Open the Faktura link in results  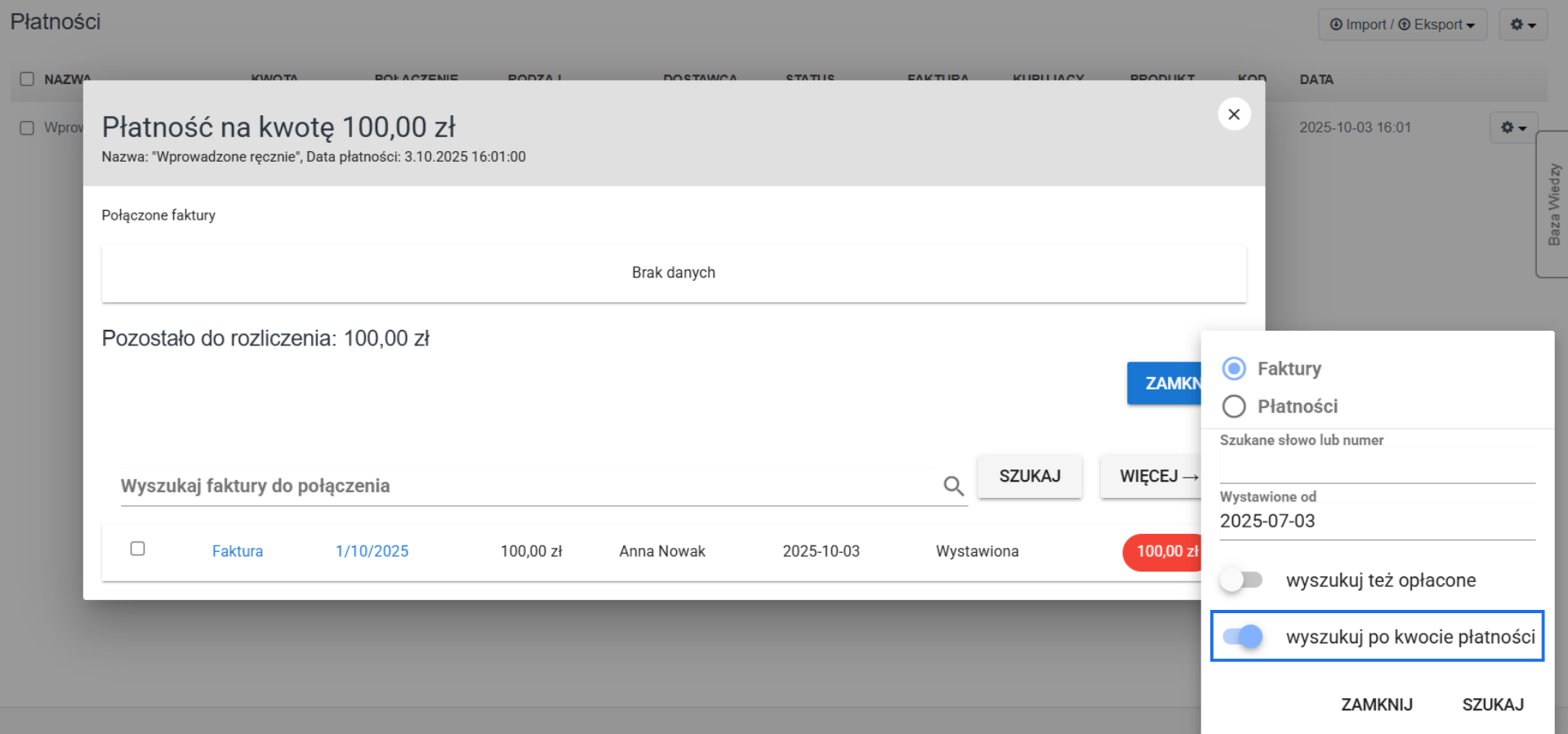click(x=238, y=551)
